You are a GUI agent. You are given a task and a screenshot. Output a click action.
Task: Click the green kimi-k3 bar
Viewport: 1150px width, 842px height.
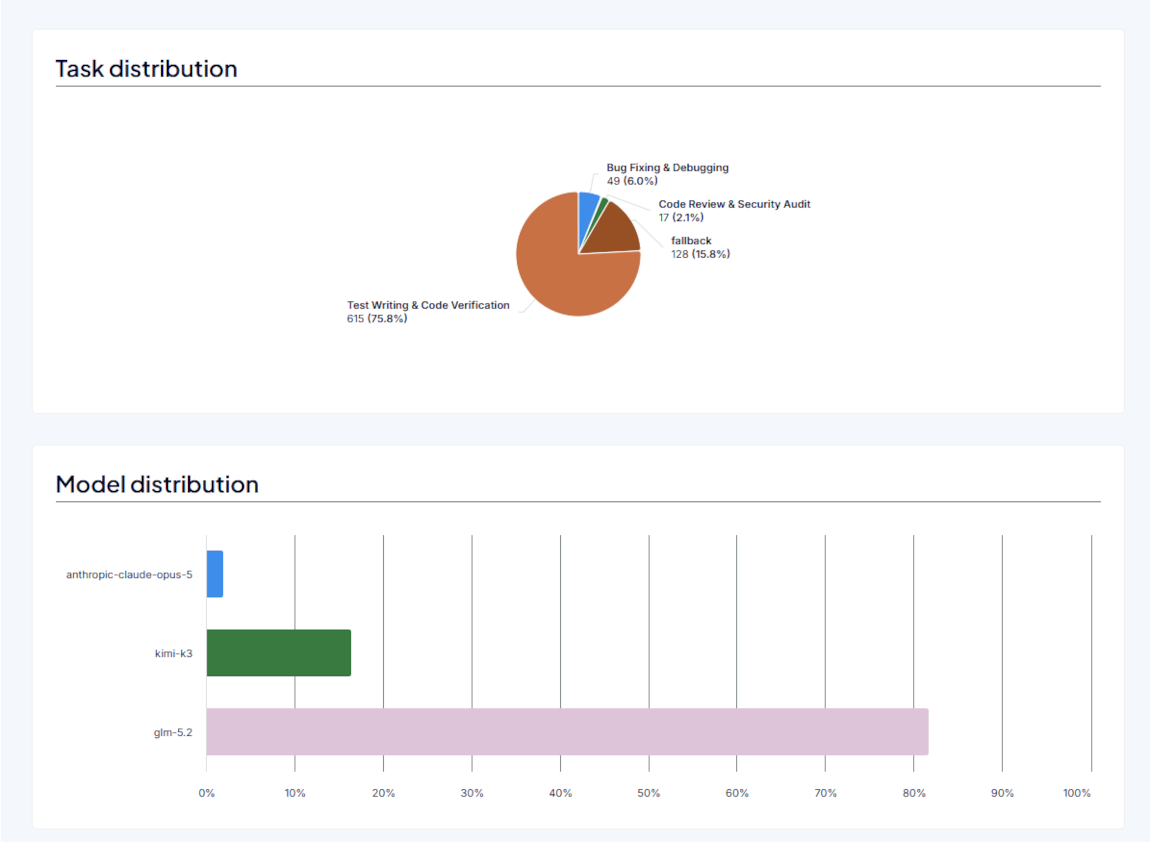279,653
